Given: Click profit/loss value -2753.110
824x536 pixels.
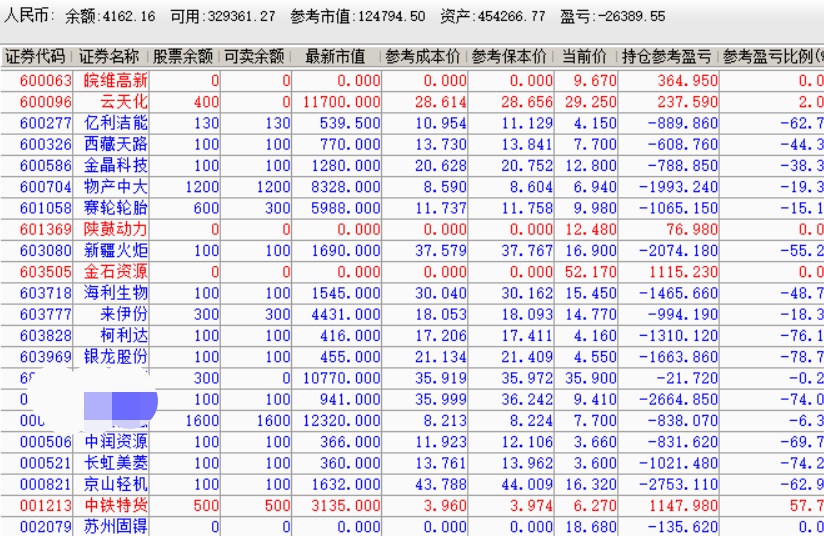Looking at the screenshot, I should tap(678, 484).
